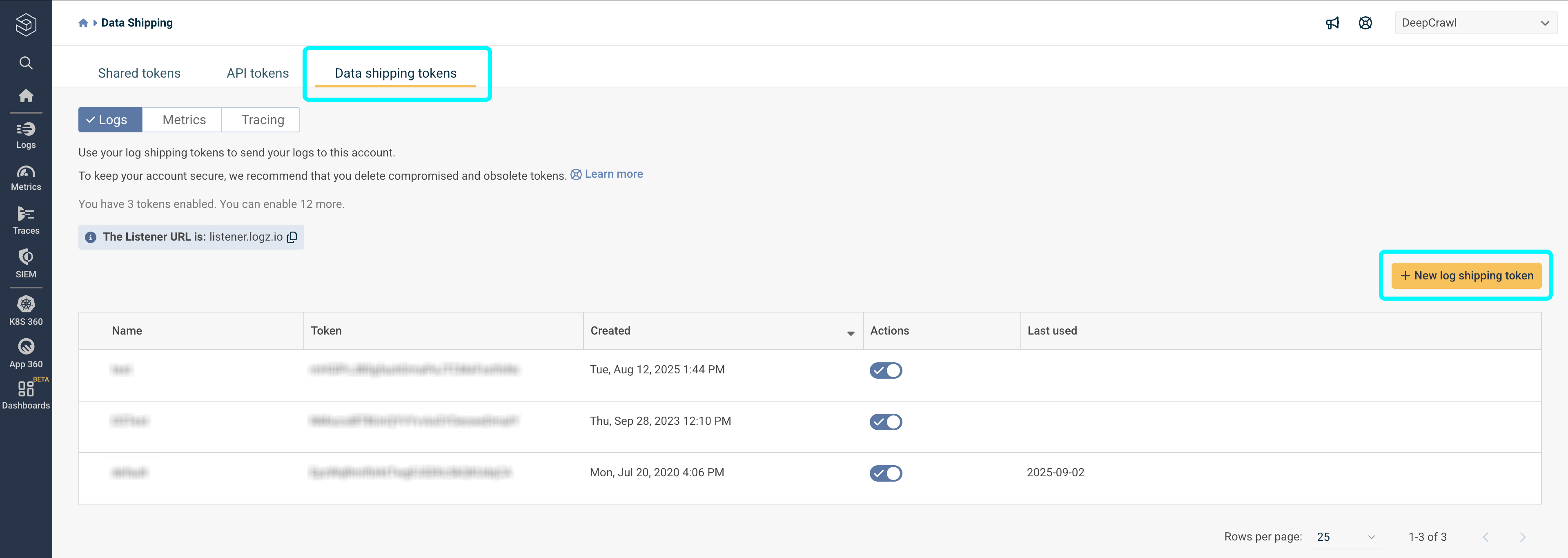Open the Logs section in sidebar
The image size is (1568, 558).
tap(26, 134)
